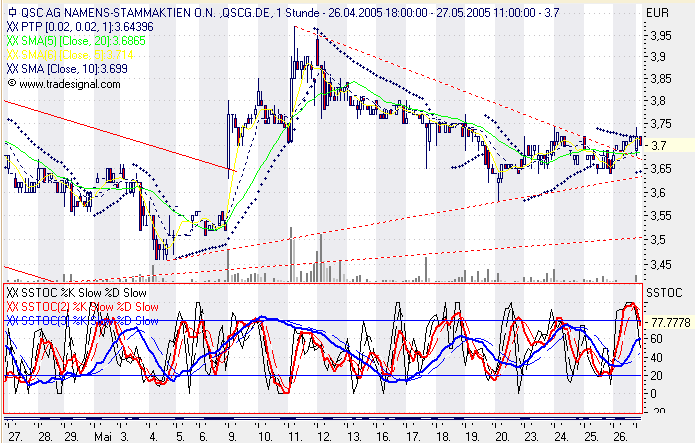The image size is (695, 443).
Task: Click the XX marker beside green SMA(5) legend
Action: 13,41
